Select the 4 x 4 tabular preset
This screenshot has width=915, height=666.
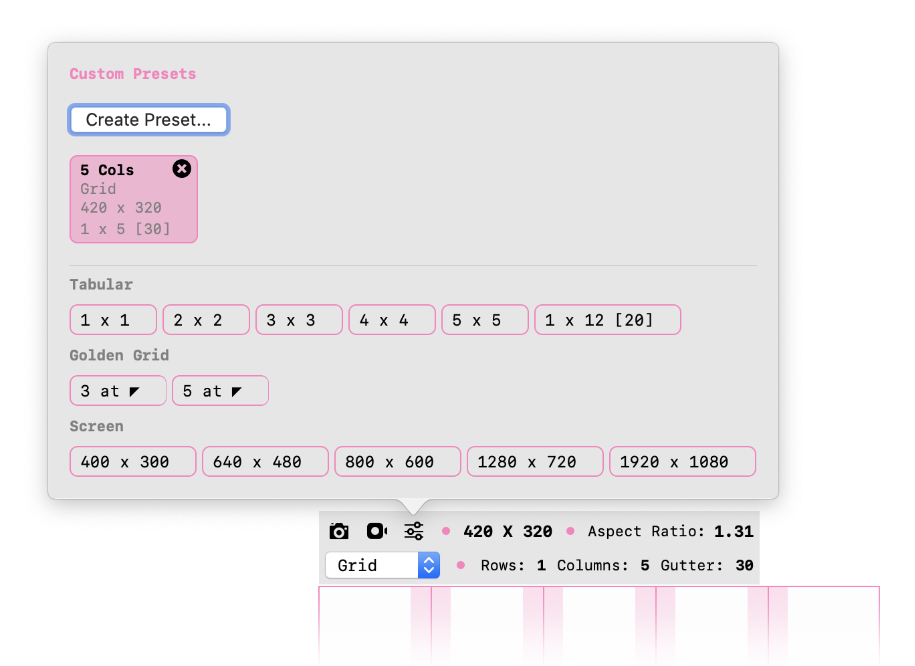click(x=392, y=320)
